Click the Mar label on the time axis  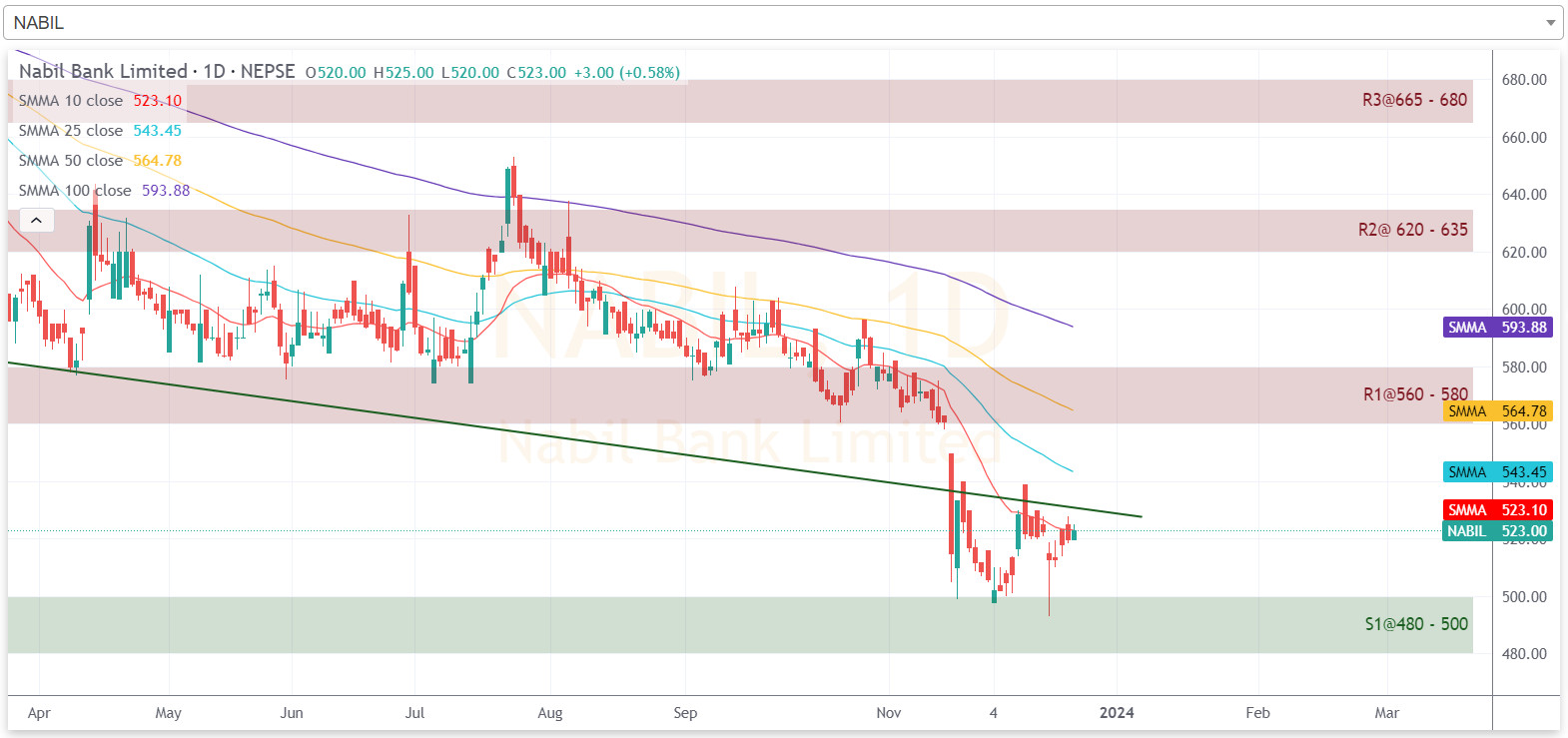point(1387,713)
